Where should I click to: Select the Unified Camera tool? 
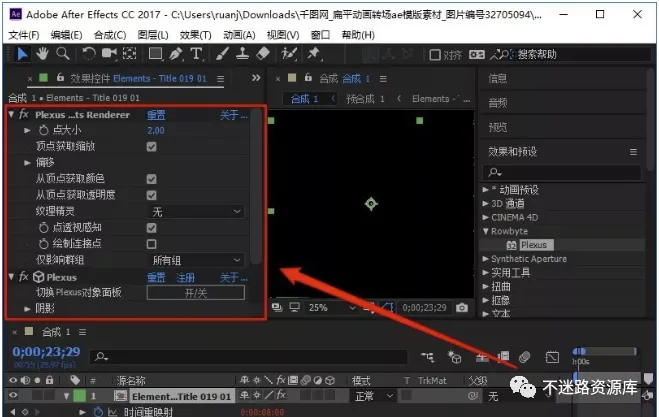point(110,54)
